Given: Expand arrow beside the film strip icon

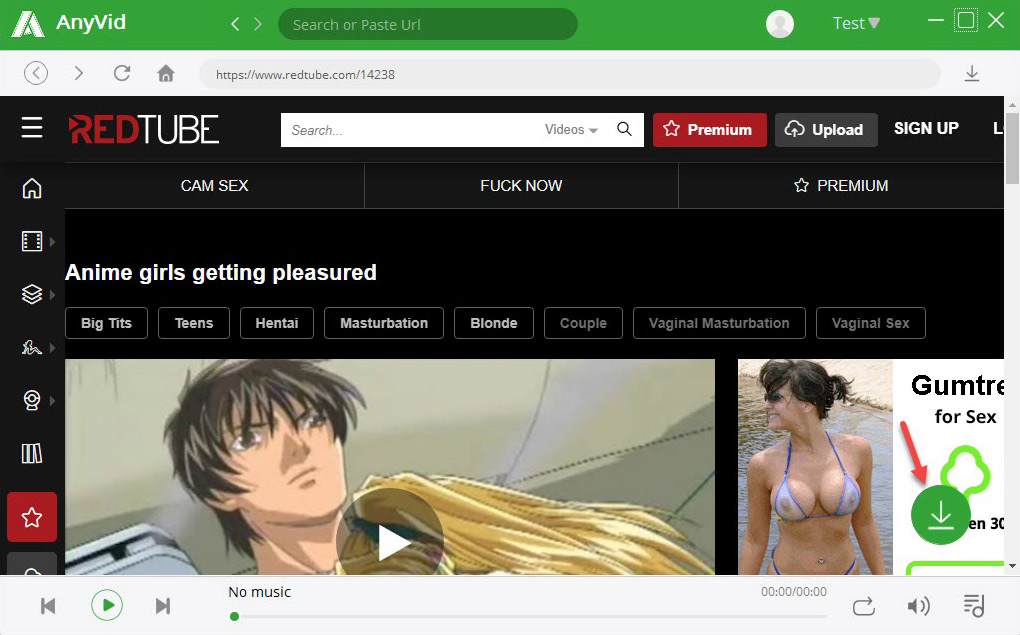Looking at the screenshot, I should tap(53, 241).
